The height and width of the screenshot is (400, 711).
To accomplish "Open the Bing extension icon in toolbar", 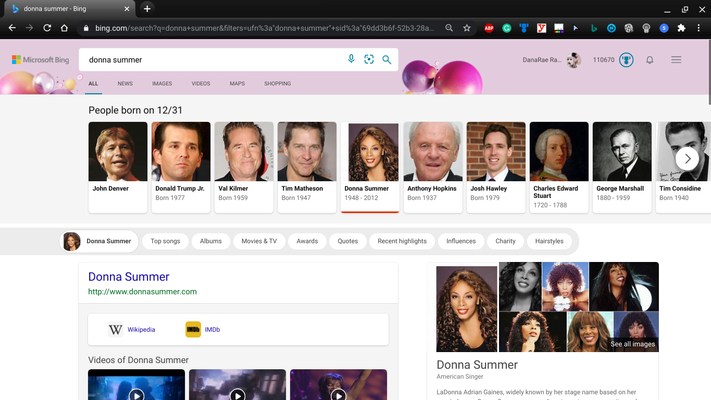I will tap(594, 28).
